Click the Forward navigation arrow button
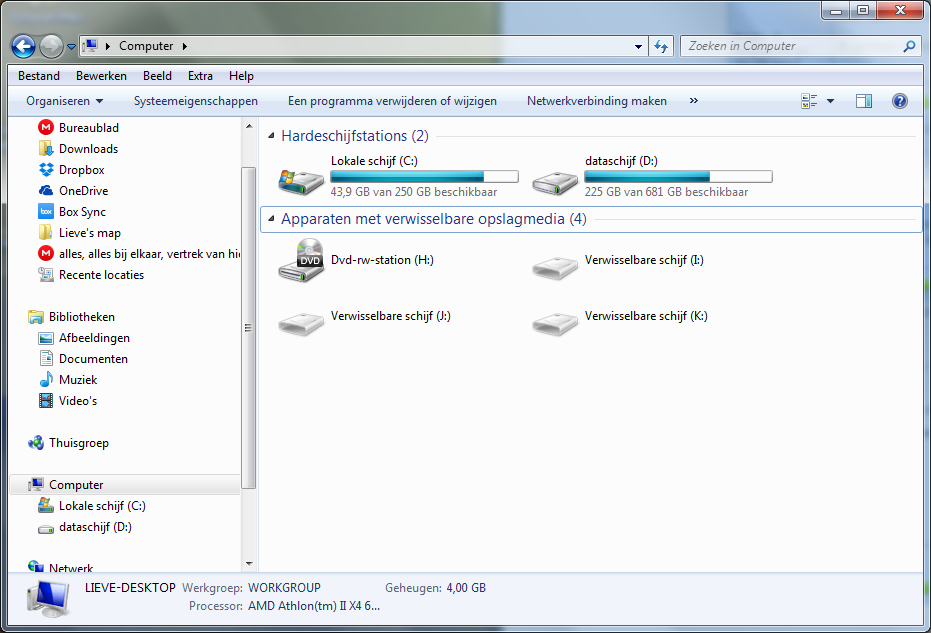This screenshot has width=931, height=633. (x=52, y=46)
